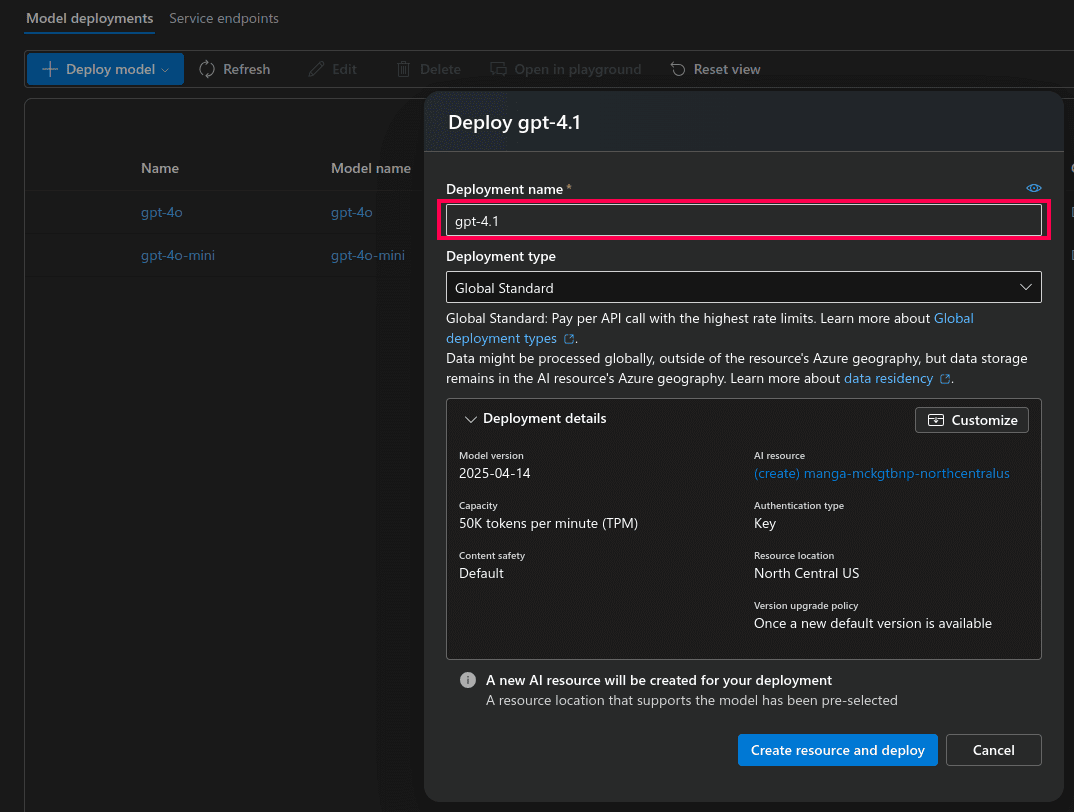1074x812 pixels.
Task: Click inside the deployment name field
Action: coord(744,219)
